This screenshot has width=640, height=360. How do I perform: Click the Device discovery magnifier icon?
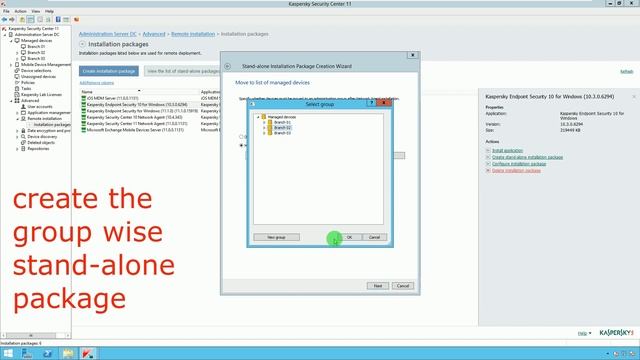[x=23, y=137]
